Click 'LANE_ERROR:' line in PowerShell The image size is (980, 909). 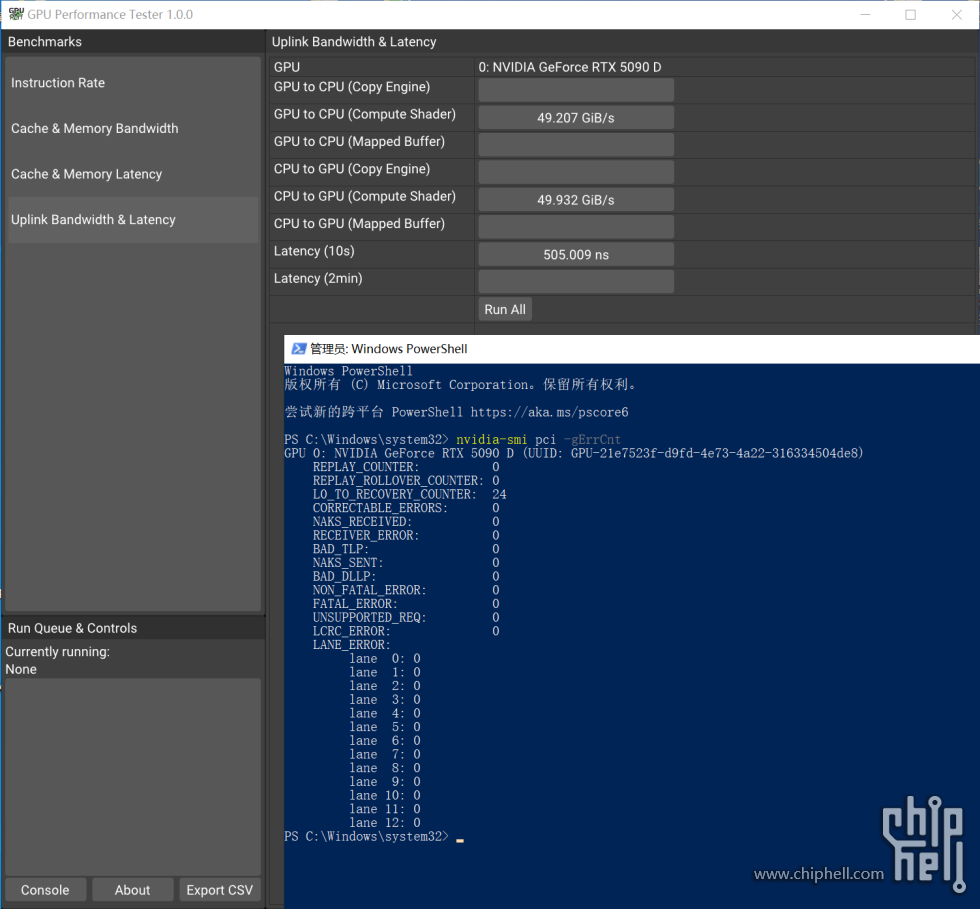(351, 645)
